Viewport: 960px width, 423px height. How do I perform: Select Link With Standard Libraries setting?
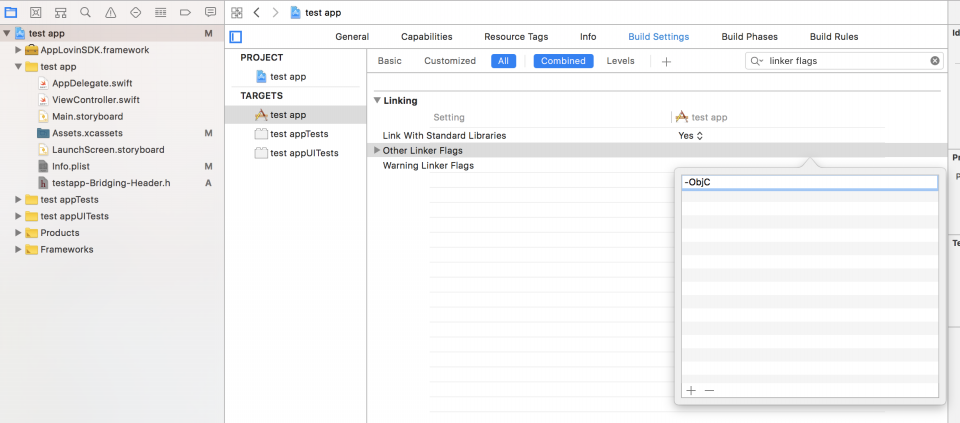tap(444, 135)
